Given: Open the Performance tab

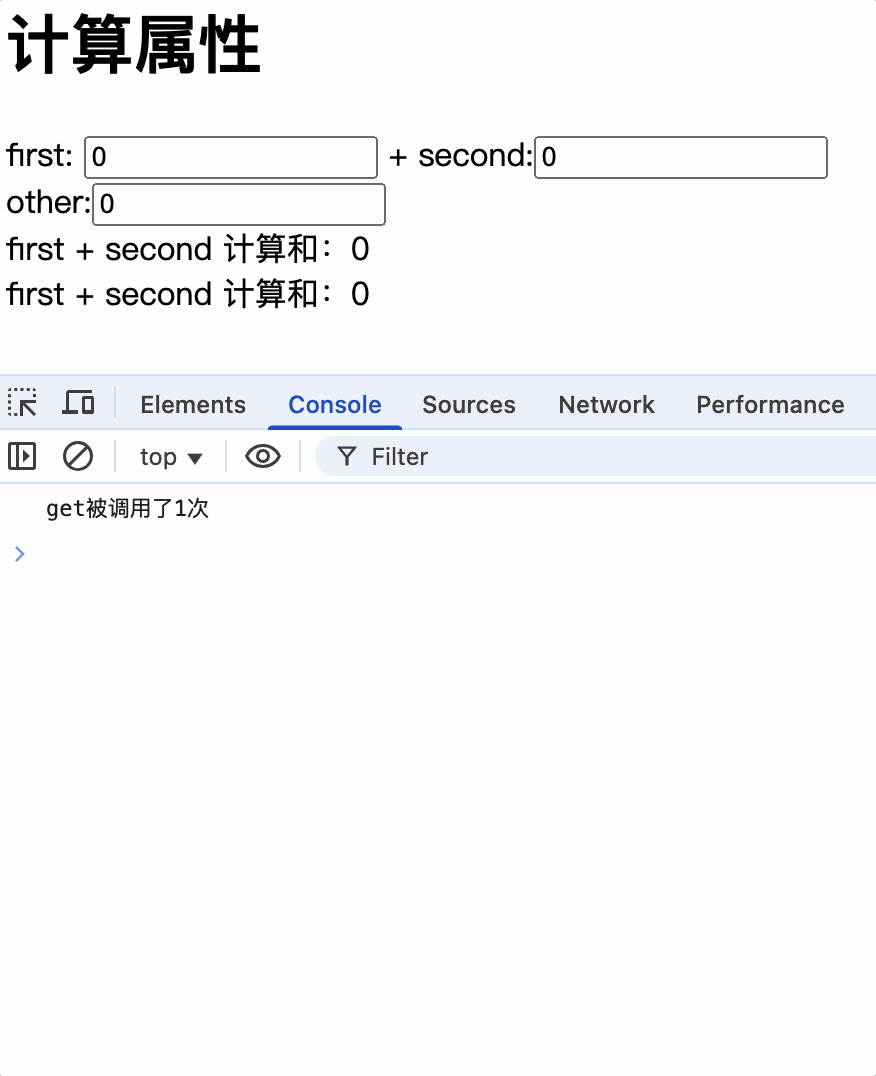Looking at the screenshot, I should (770, 405).
